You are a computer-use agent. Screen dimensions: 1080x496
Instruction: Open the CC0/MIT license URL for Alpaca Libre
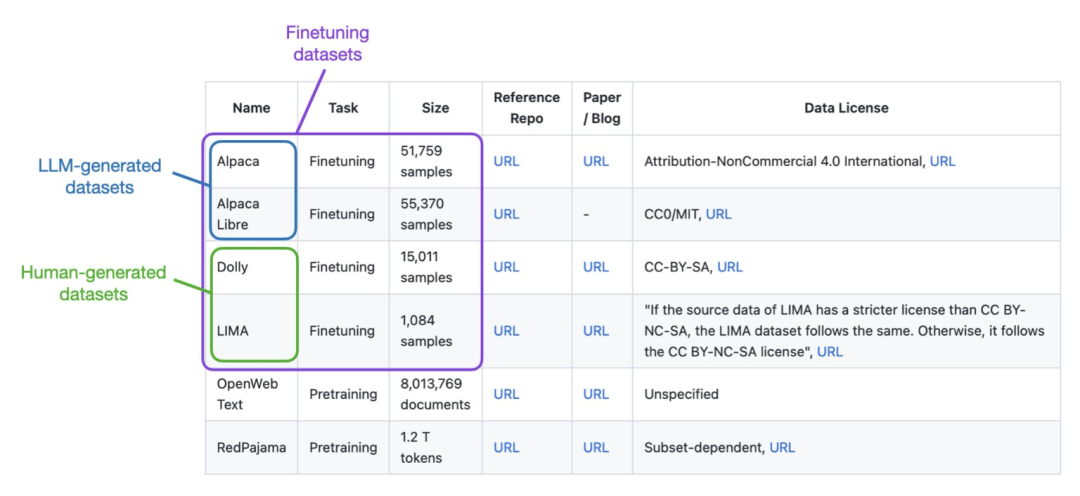pos(718,214)
